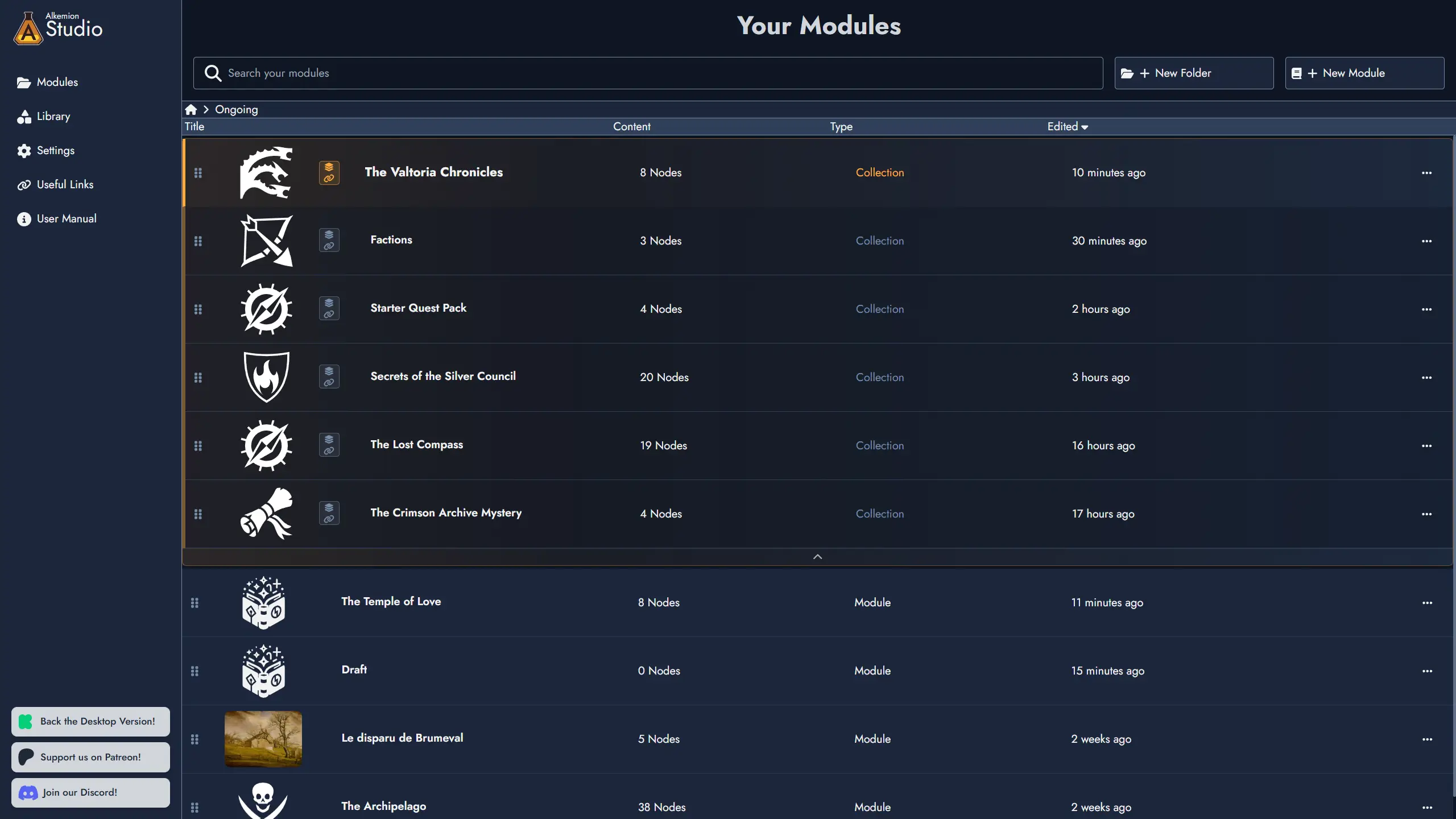Click the linked-collection badge next to Factions
The height and width of the screenshot is (819, 1456).
pos(329,240)
